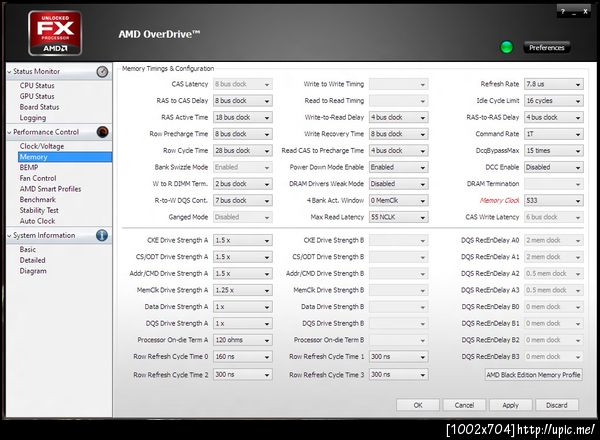Viewport: 600px width, 440px height.
Task: Open CPU Status page
Action: 37,86
